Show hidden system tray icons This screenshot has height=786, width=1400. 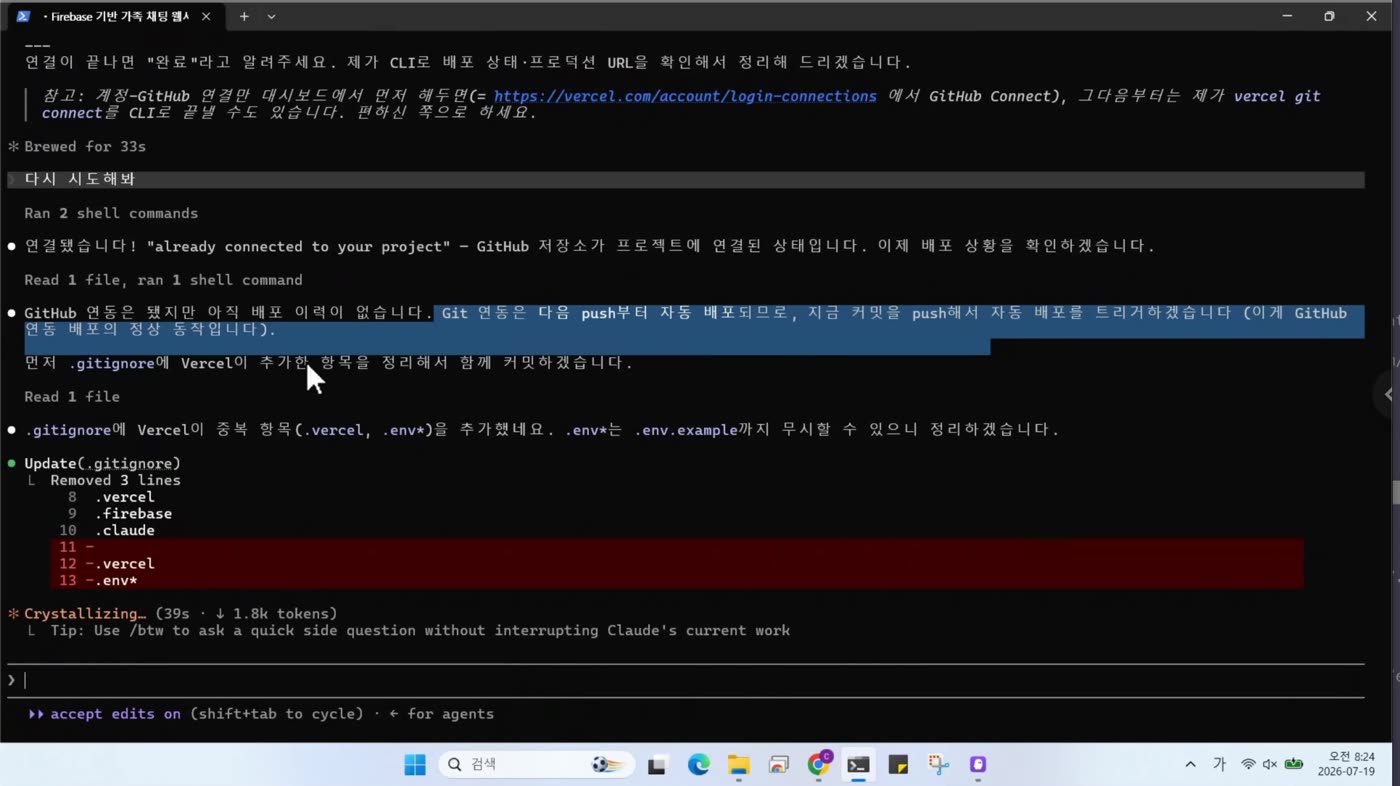pyautogui.click(x=1190, y=765)
